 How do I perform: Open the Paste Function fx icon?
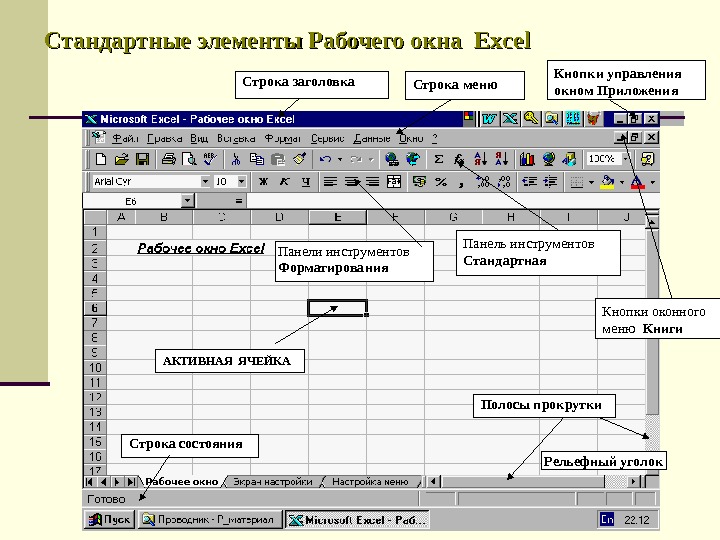tap(459, 159)
